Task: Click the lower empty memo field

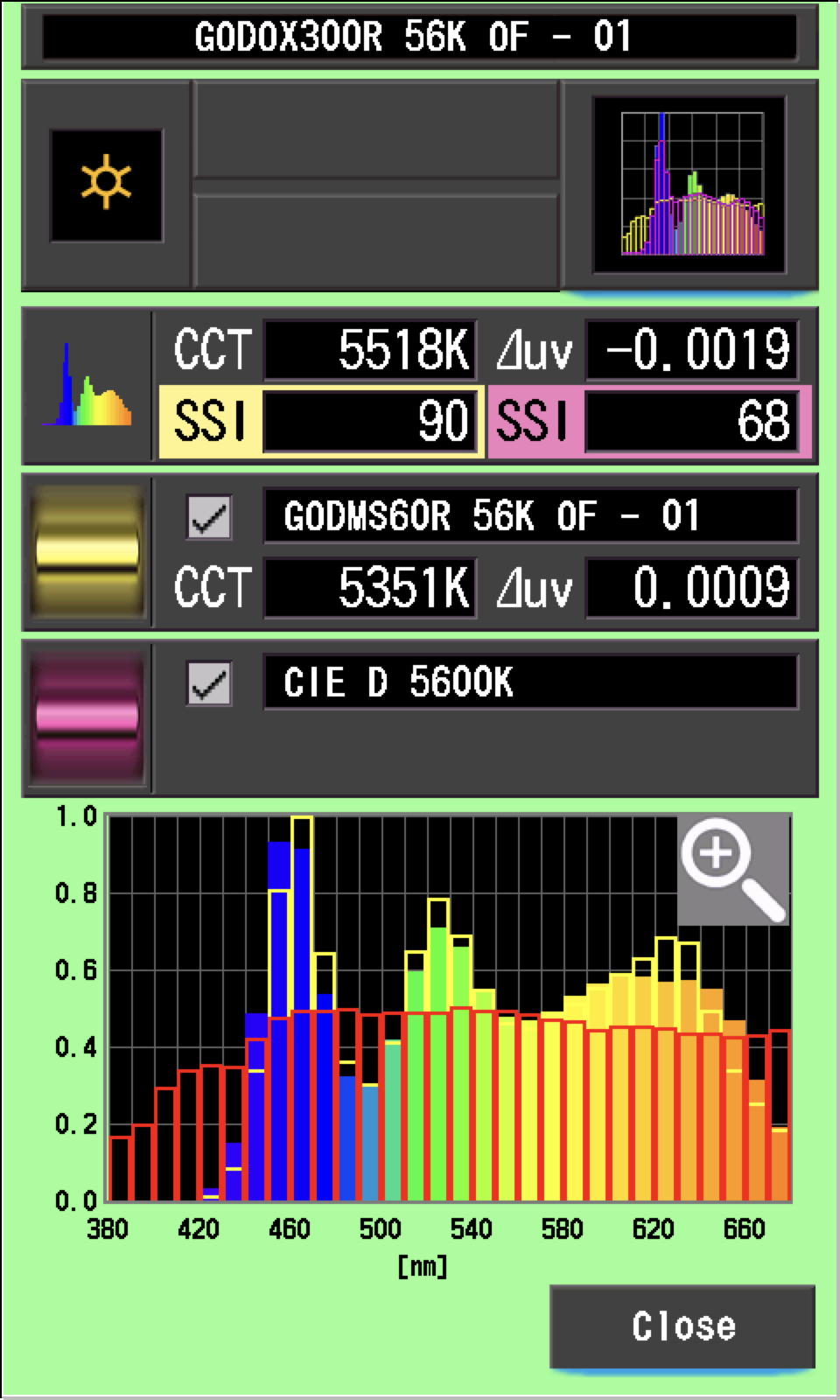Action: [375, 240]
